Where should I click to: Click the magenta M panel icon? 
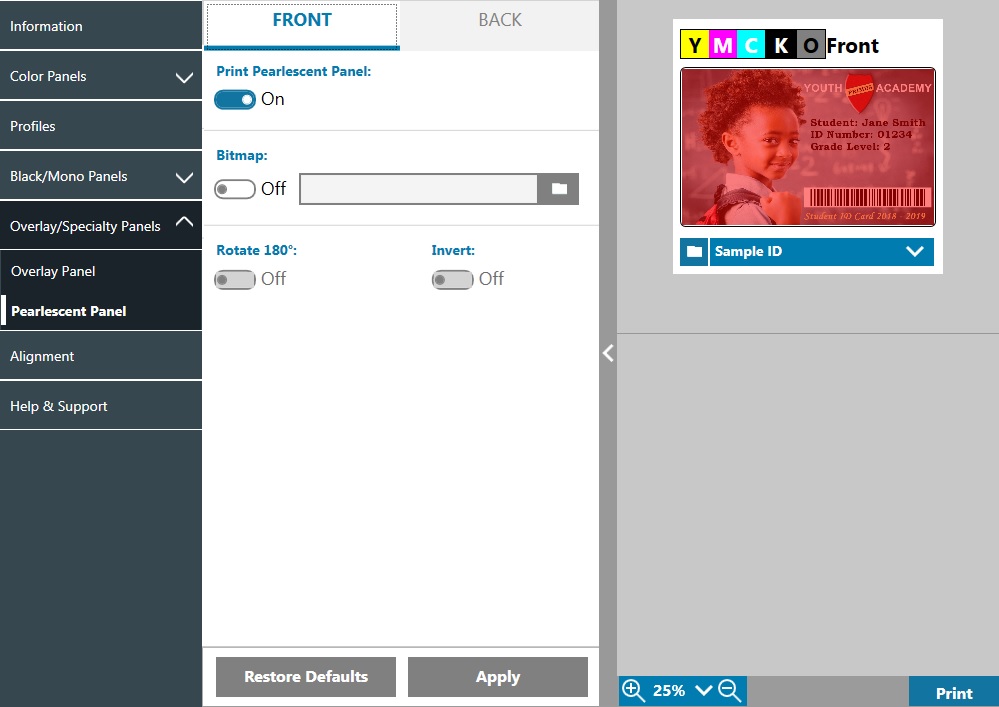click(x=723, y=45)
